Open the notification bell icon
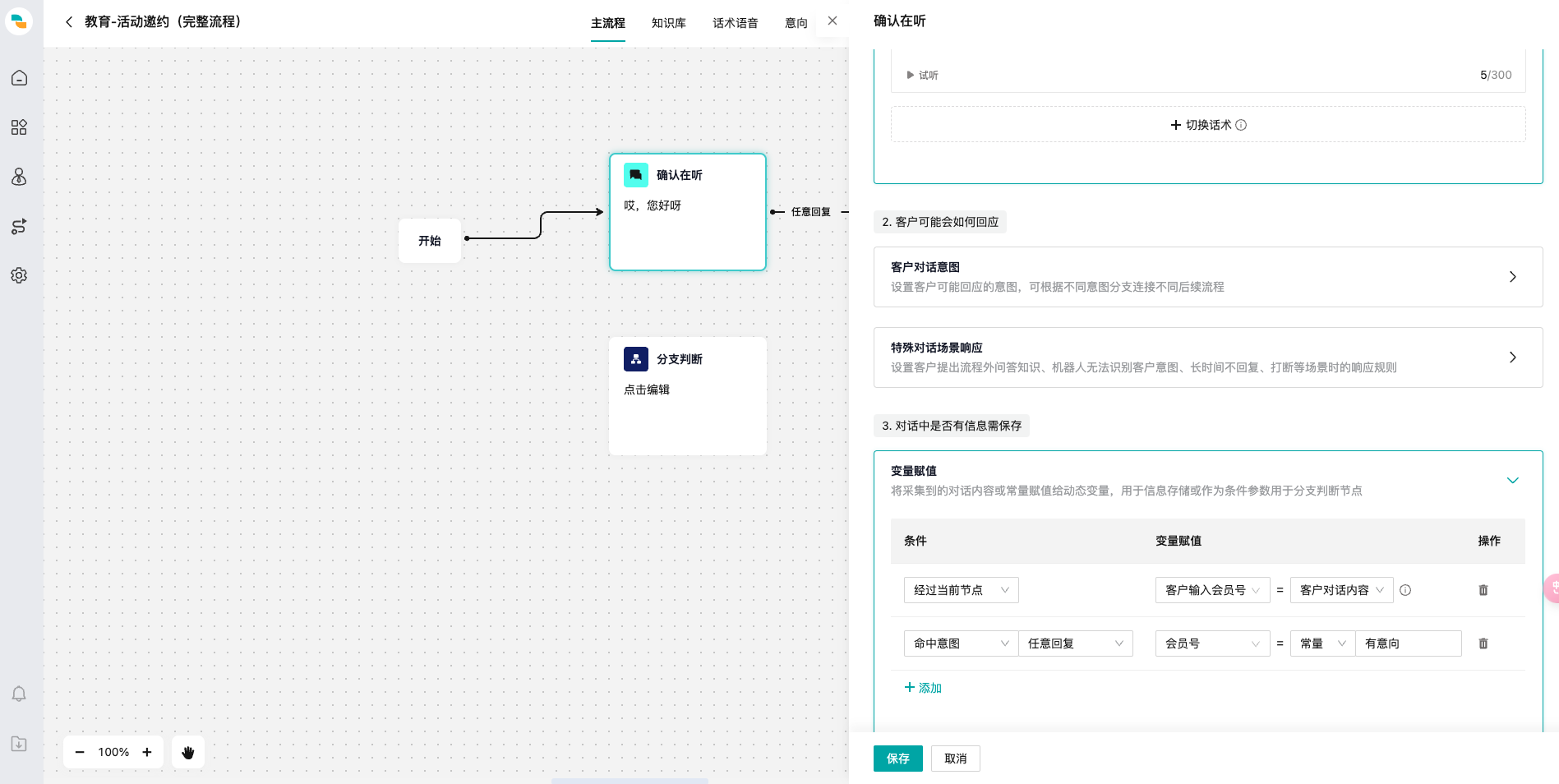 pos(19,694)
